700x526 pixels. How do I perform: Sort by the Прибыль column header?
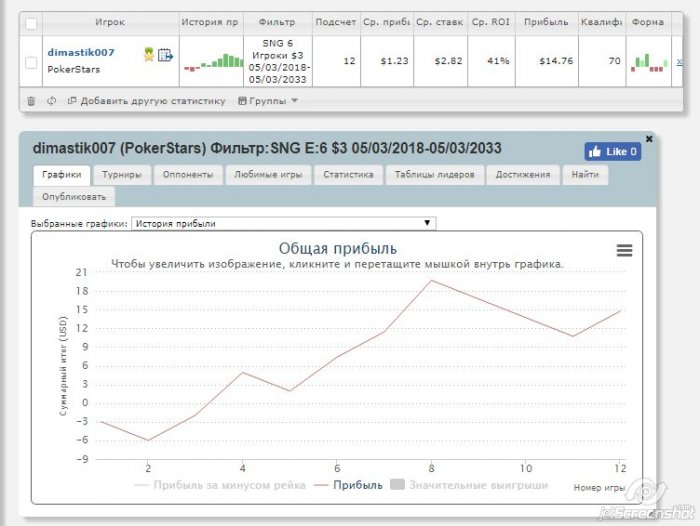tap(546, 22)
